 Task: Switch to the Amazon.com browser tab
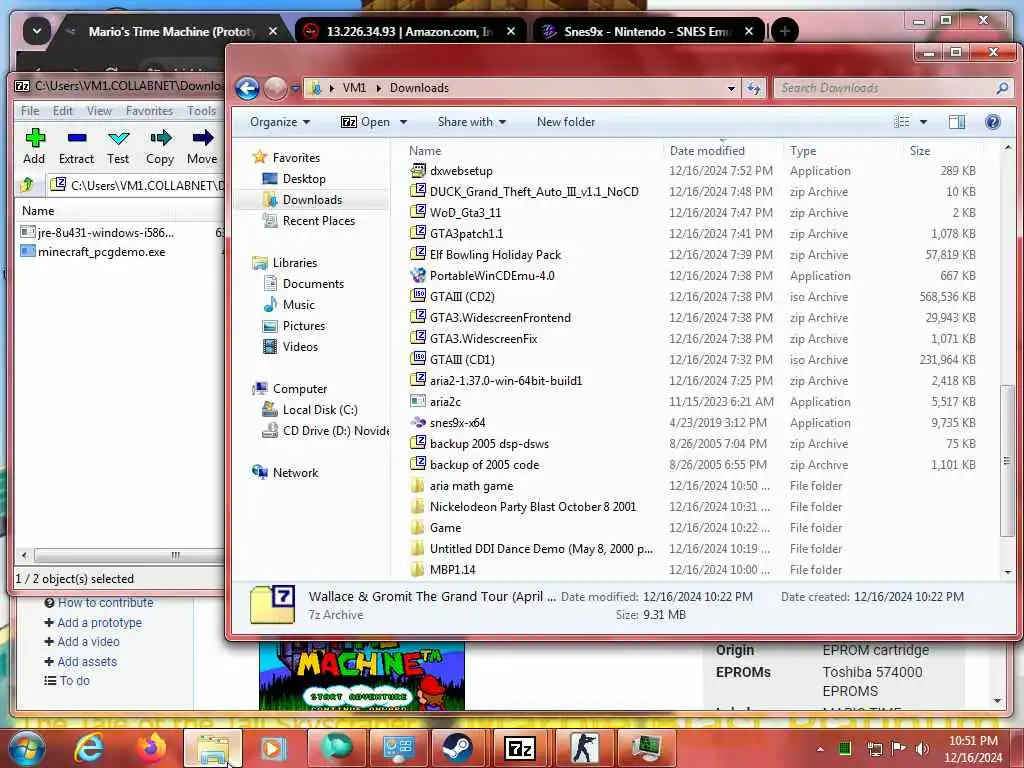tap(410, 31)
